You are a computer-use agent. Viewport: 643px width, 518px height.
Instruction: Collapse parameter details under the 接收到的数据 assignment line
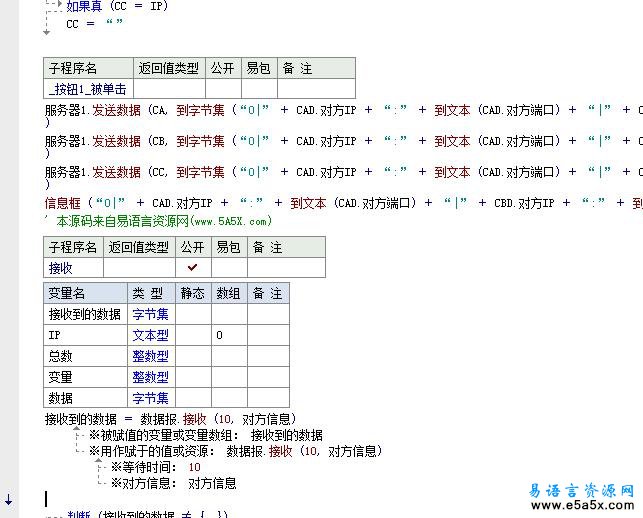pyautogui.click(x=77, y=429)
